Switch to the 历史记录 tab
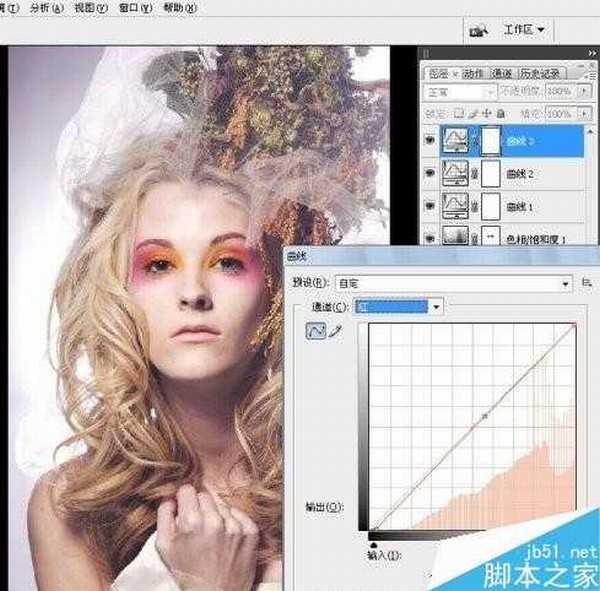Viewport: 600px width, 591px height. (x=540, y=73)
